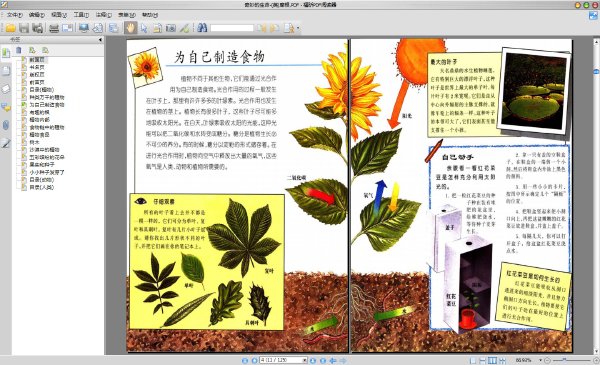Show the Signatures pen panel
This screenshot has width=600, height=365.
(x=6, y=143)
